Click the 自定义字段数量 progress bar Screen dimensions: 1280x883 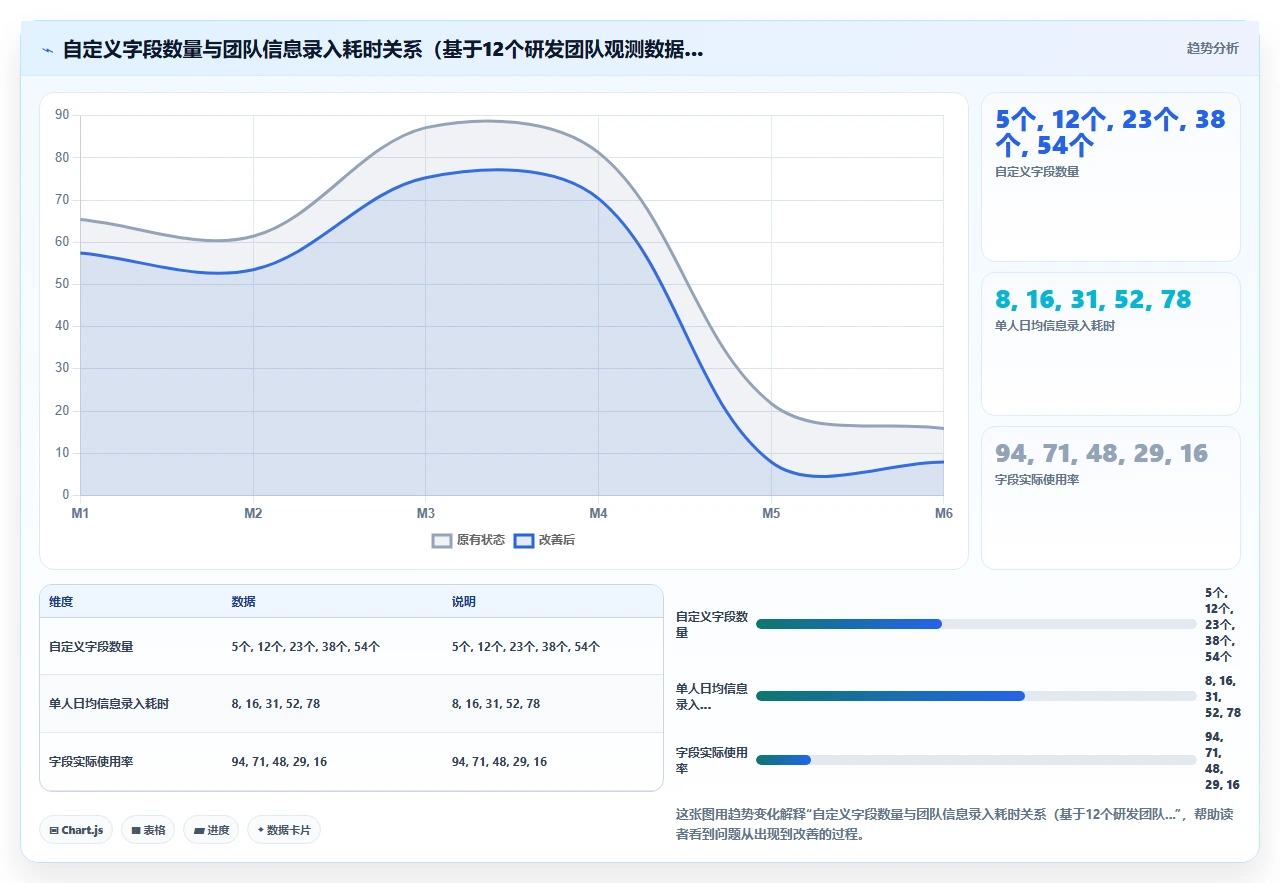click(976, 624)
